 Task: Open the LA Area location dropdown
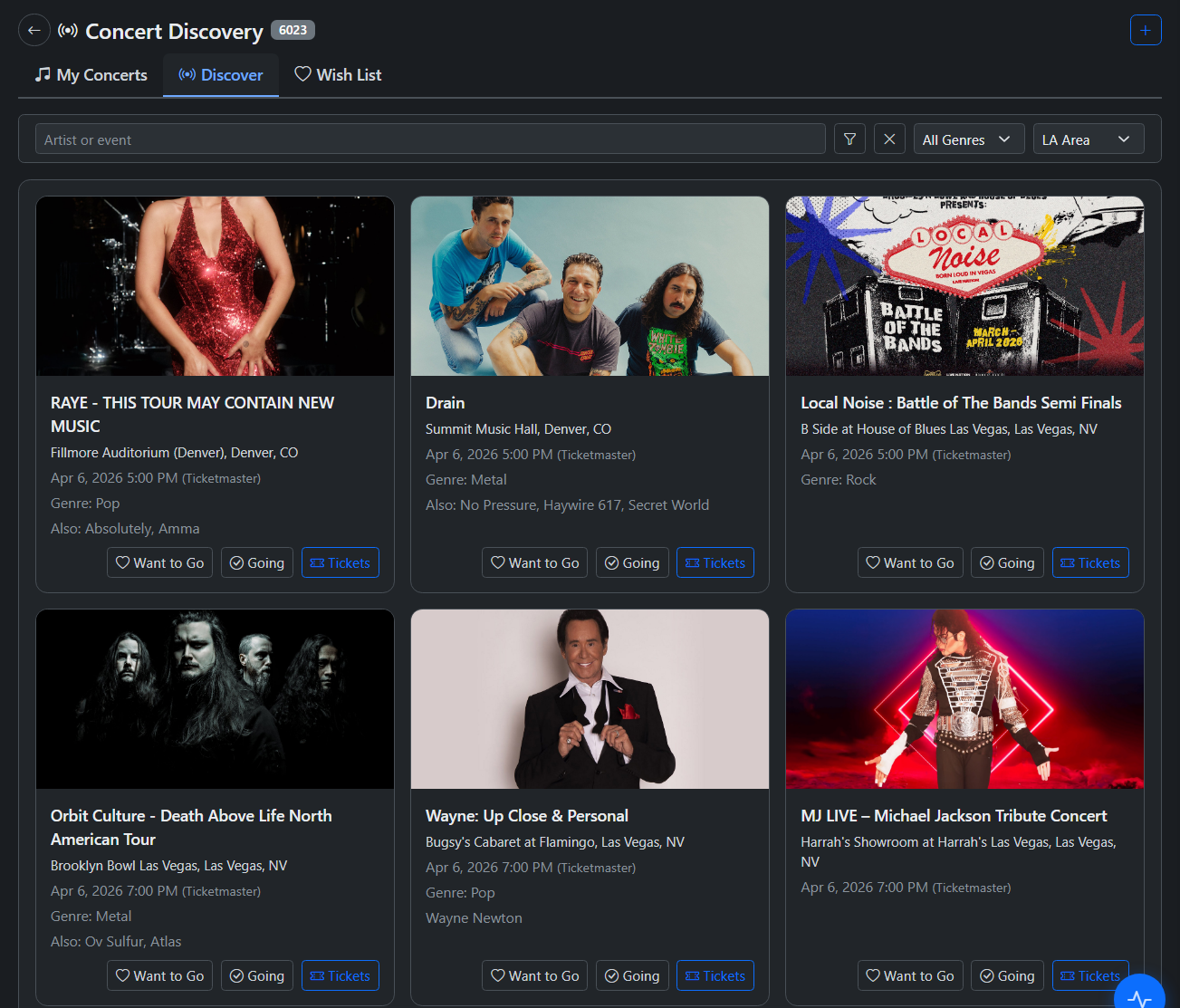pos(1088,139)
